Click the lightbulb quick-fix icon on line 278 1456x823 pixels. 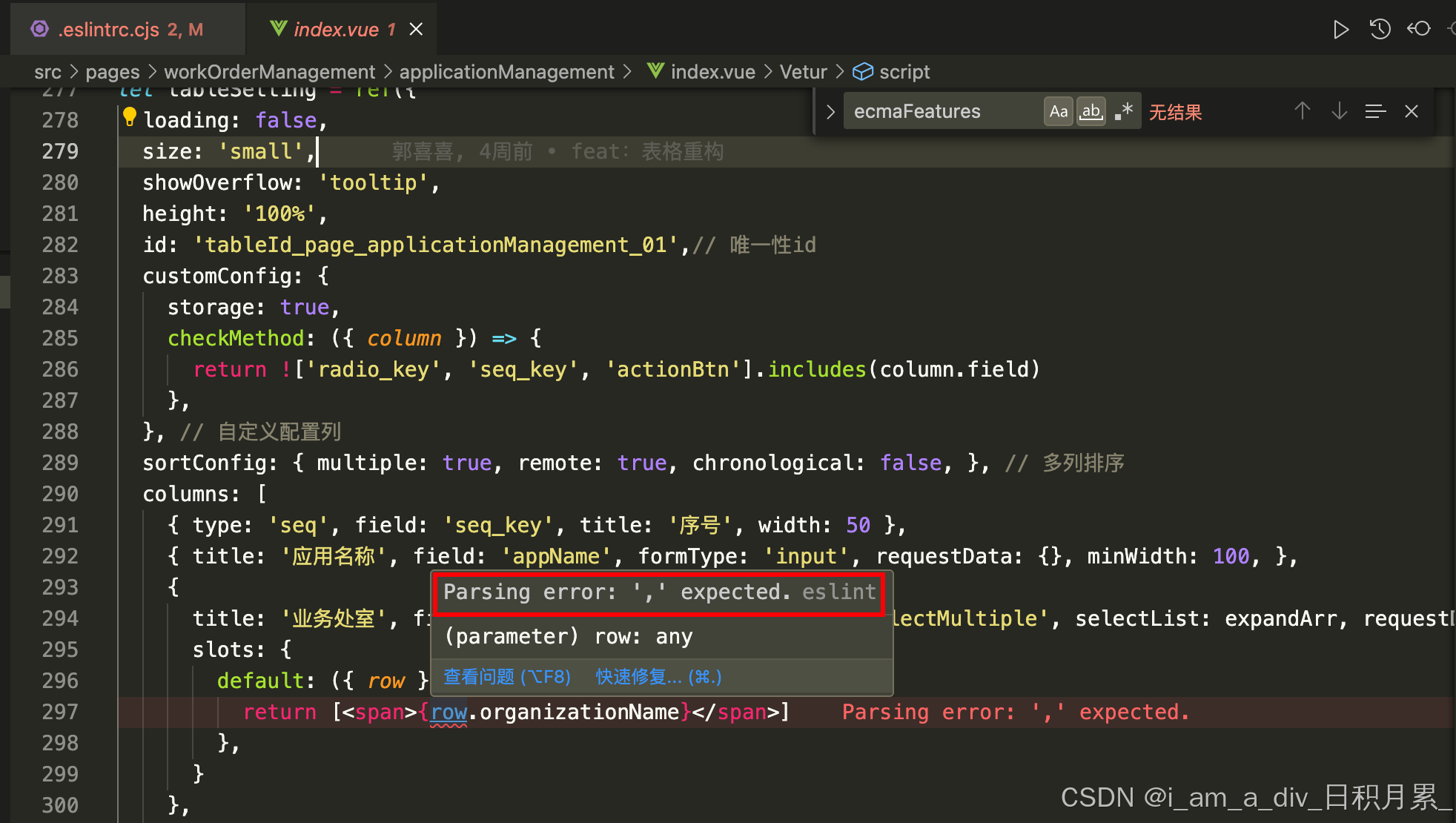pyautogui.click(x=130, y=116)
